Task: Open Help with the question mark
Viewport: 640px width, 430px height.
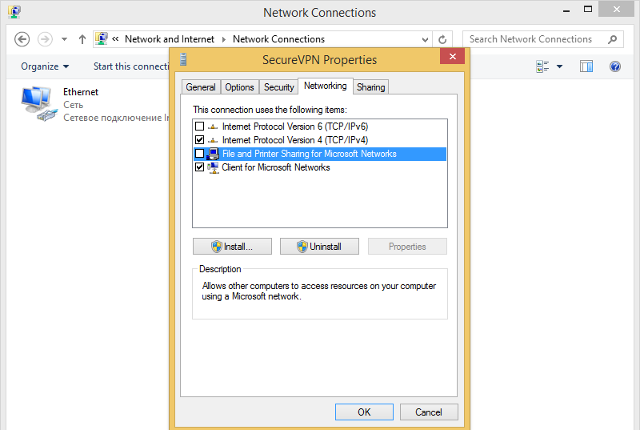Action: point(615,66)
